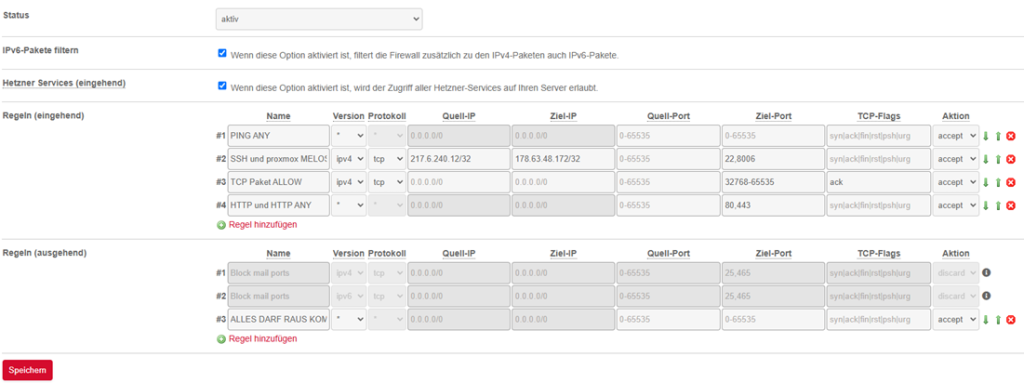Open Aktion dropdown for PING ANY rule

[x=955, y=136]
